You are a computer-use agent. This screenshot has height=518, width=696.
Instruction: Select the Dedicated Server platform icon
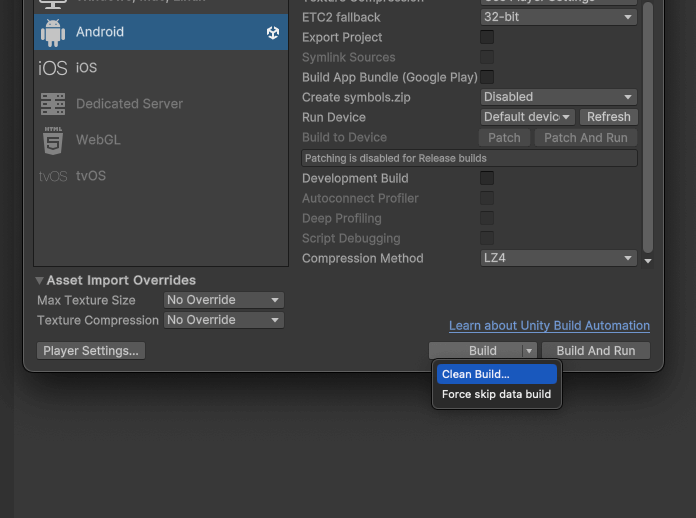click(x=52, y=104)
